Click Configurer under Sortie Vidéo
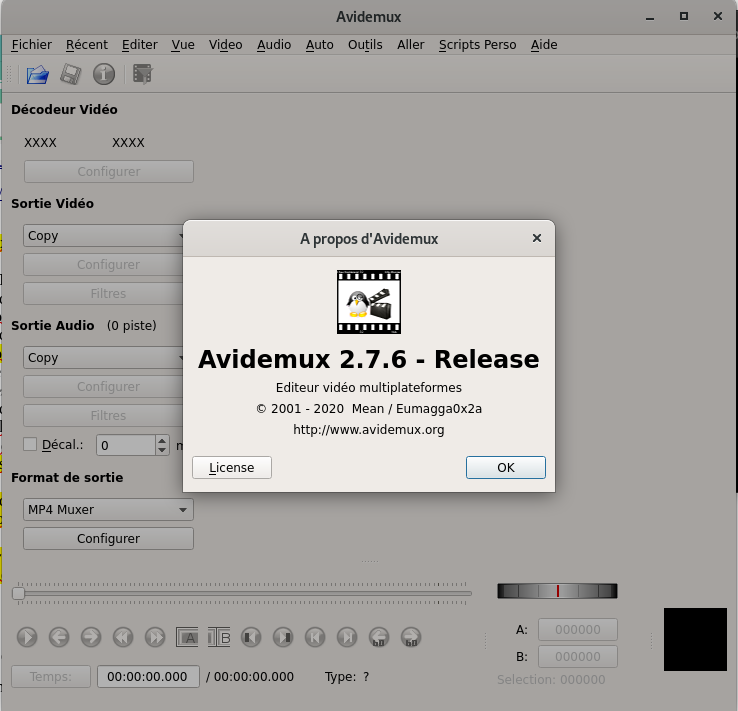738x711 pixels. point(103,264)
